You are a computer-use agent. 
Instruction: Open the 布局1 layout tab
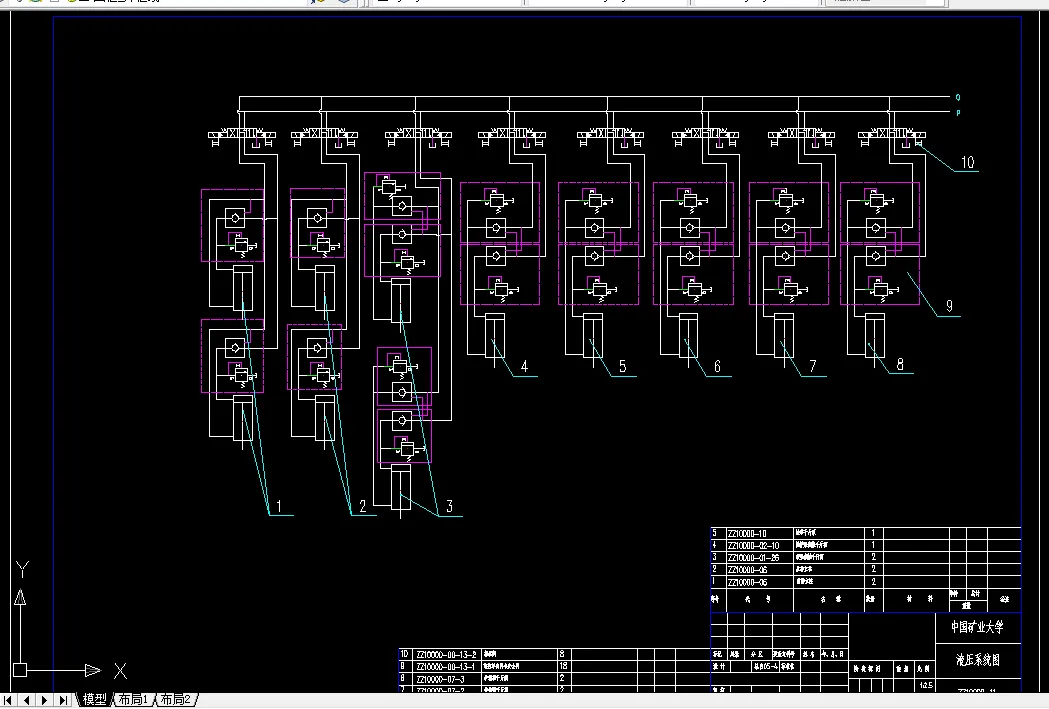(x=133, y=700)
